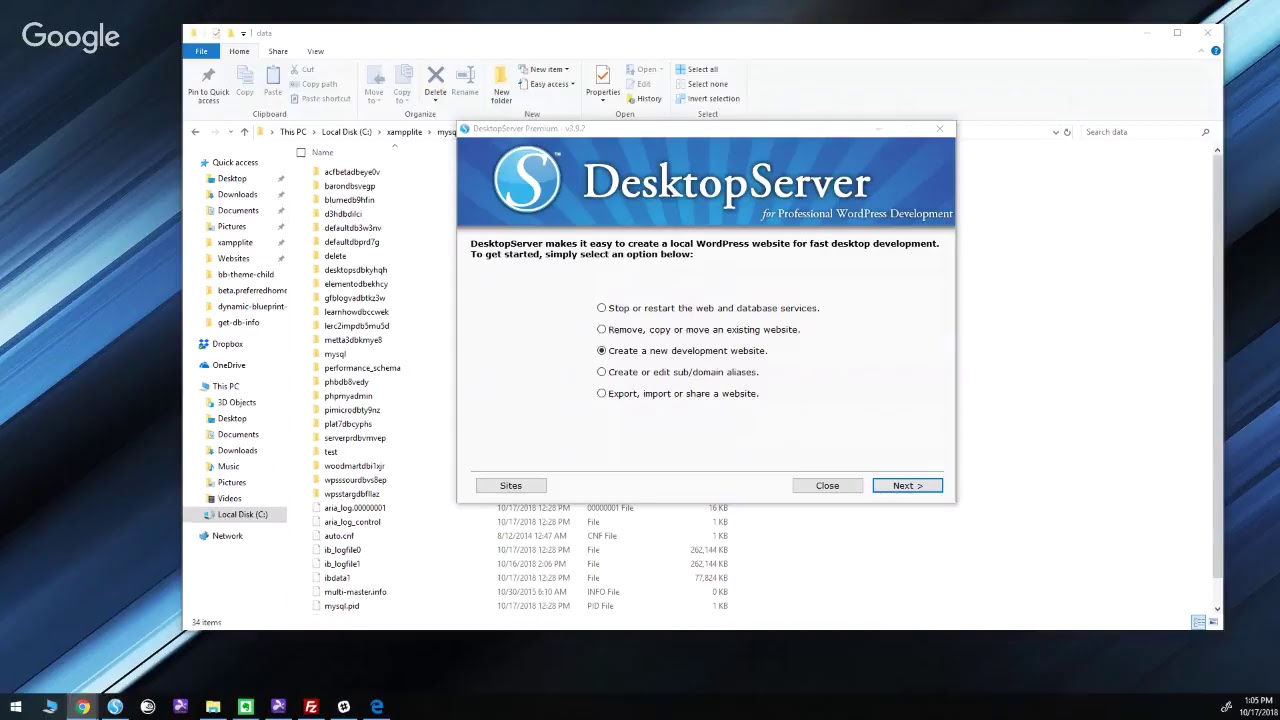
Task: Switch to the Home ribbon tab
Action: pyautogui.click(x=239, y=51)
